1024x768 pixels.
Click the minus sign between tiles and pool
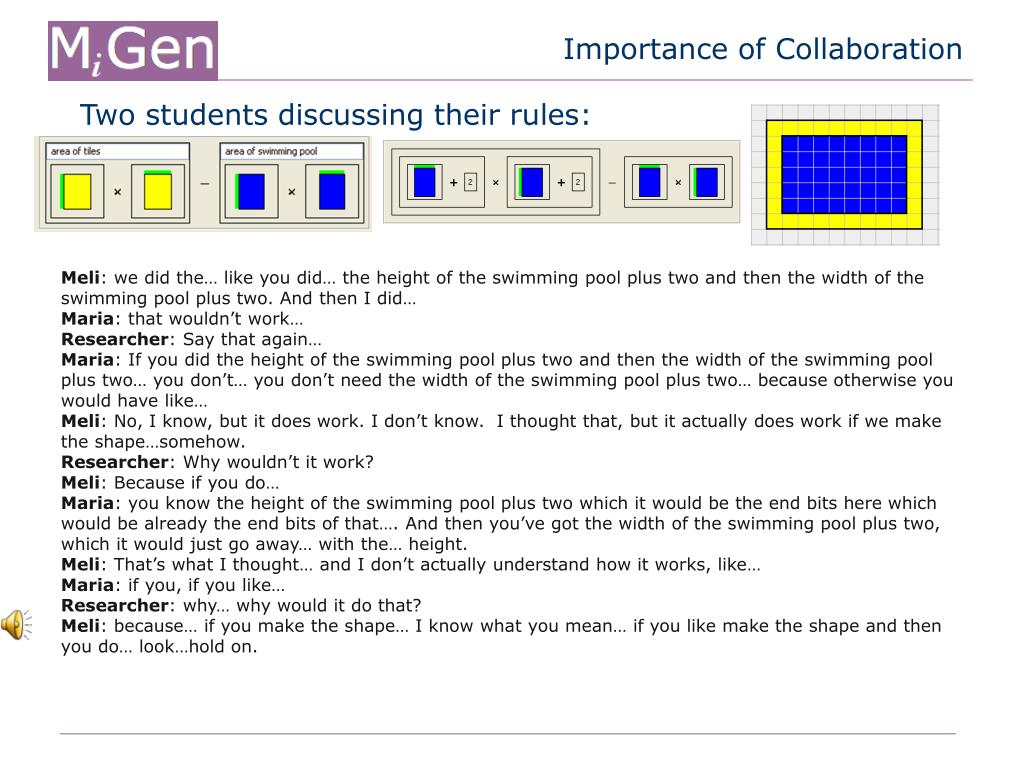204,185
